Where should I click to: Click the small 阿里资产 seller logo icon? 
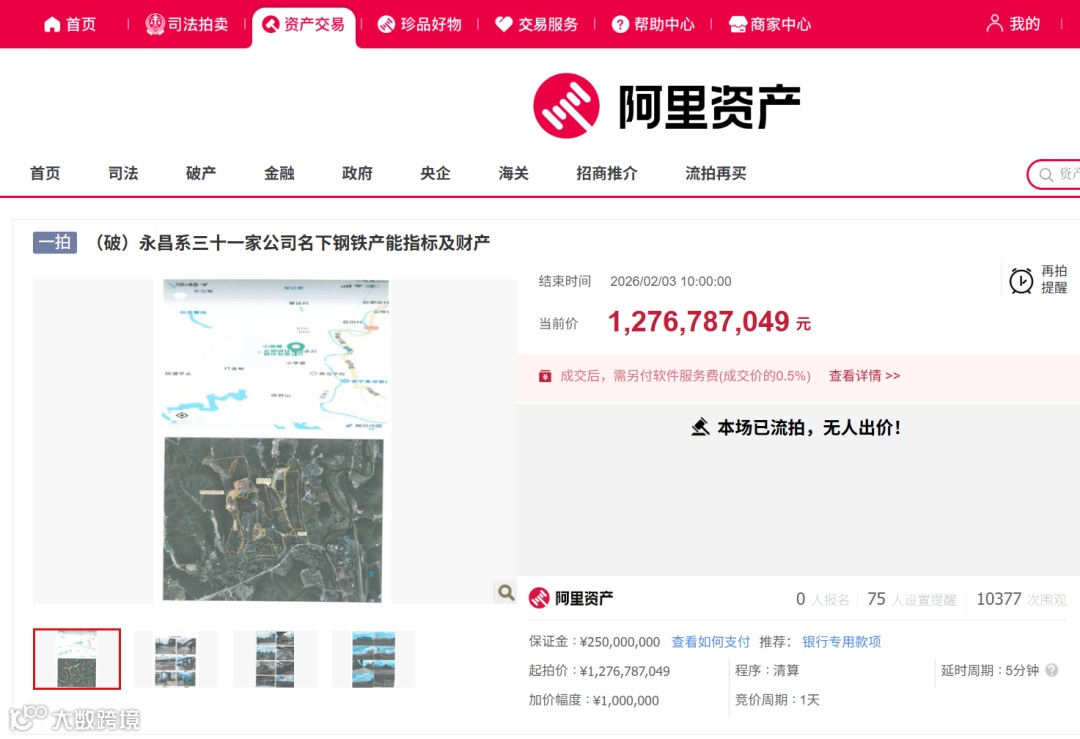point(539,598)
